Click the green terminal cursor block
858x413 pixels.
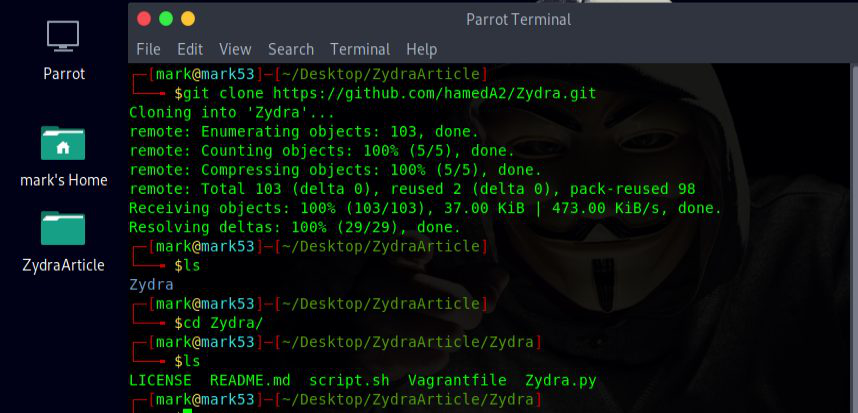187,410
